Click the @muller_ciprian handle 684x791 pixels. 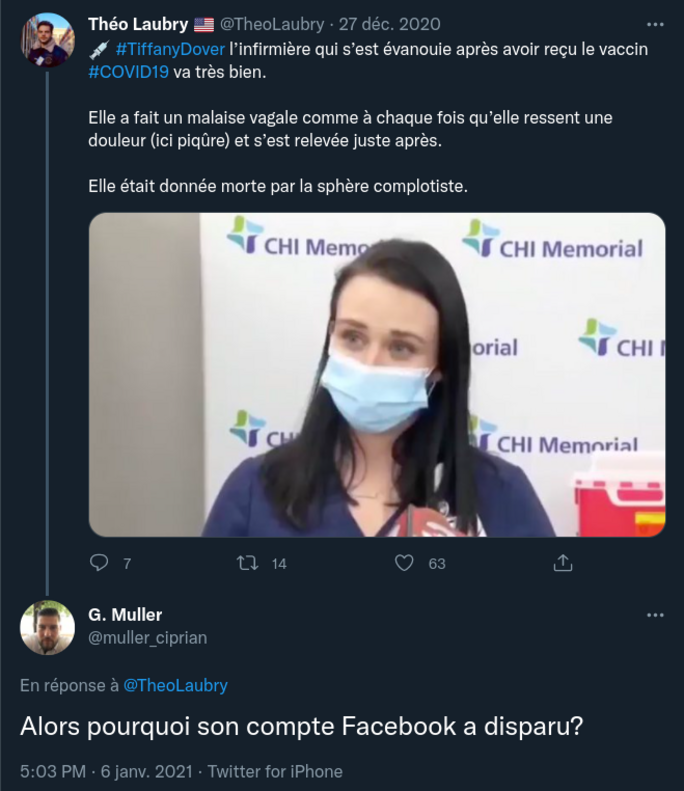(x=148, y=637)
